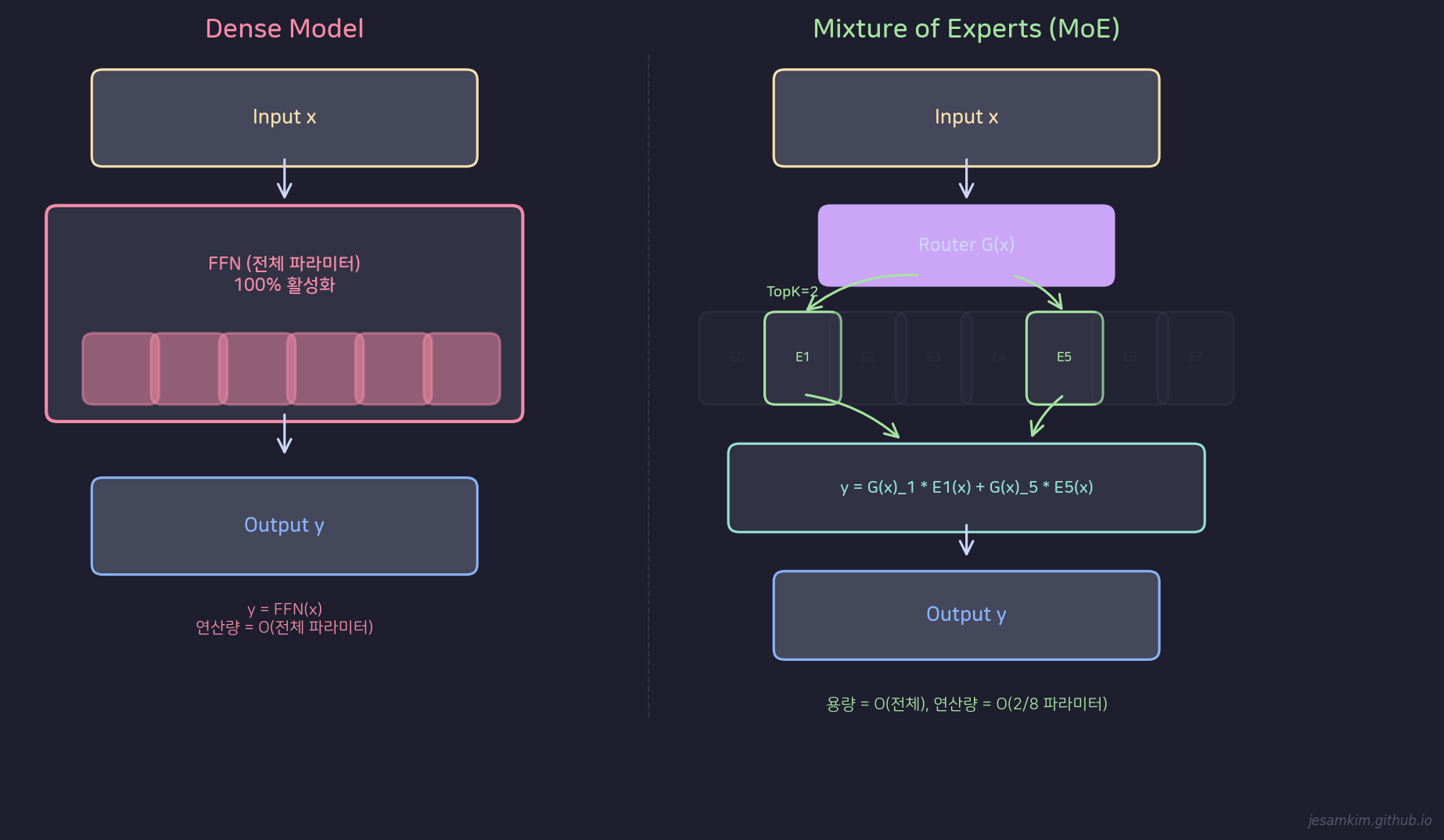
Task: Click the Dense Model title
Action: pyautogui.click(x=284, y=29)
